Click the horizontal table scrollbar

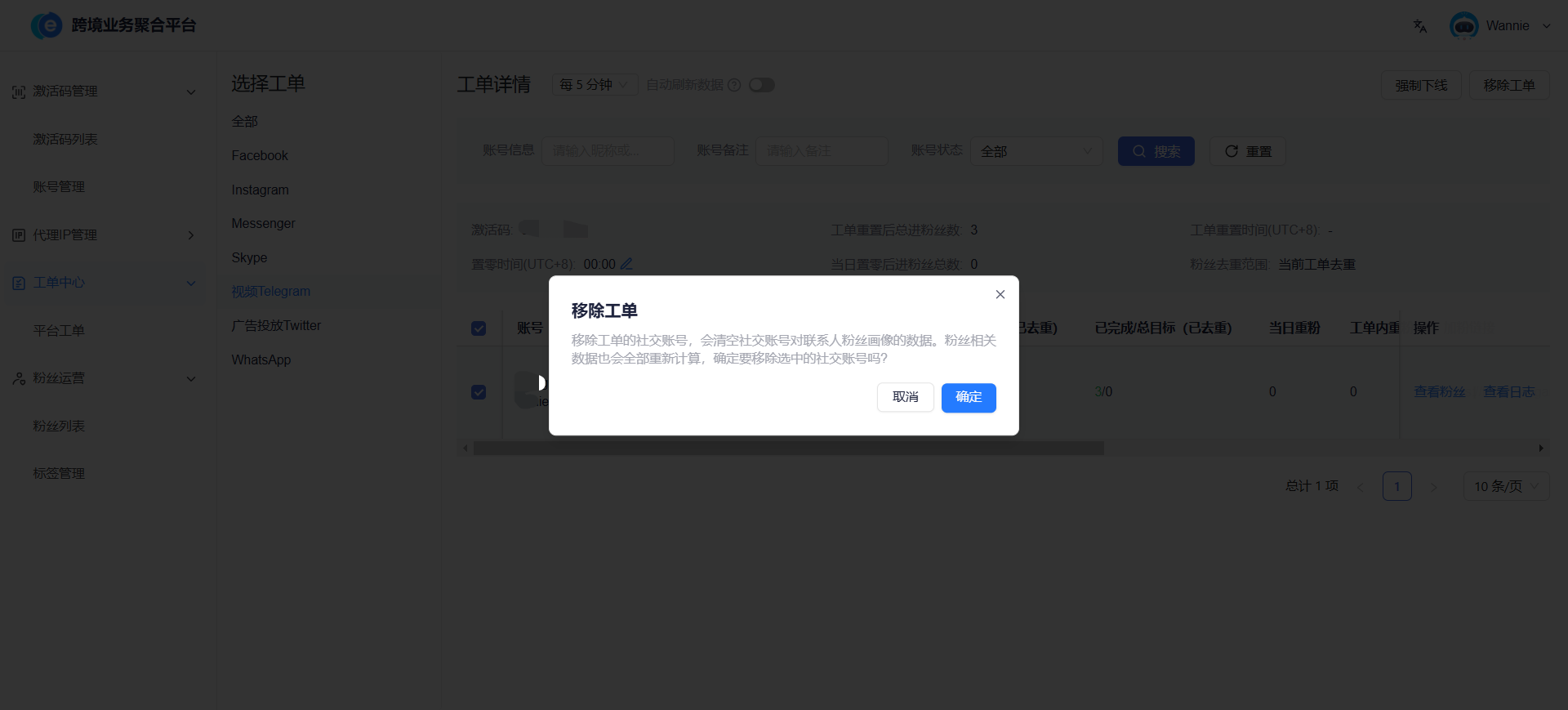(788, 448)
